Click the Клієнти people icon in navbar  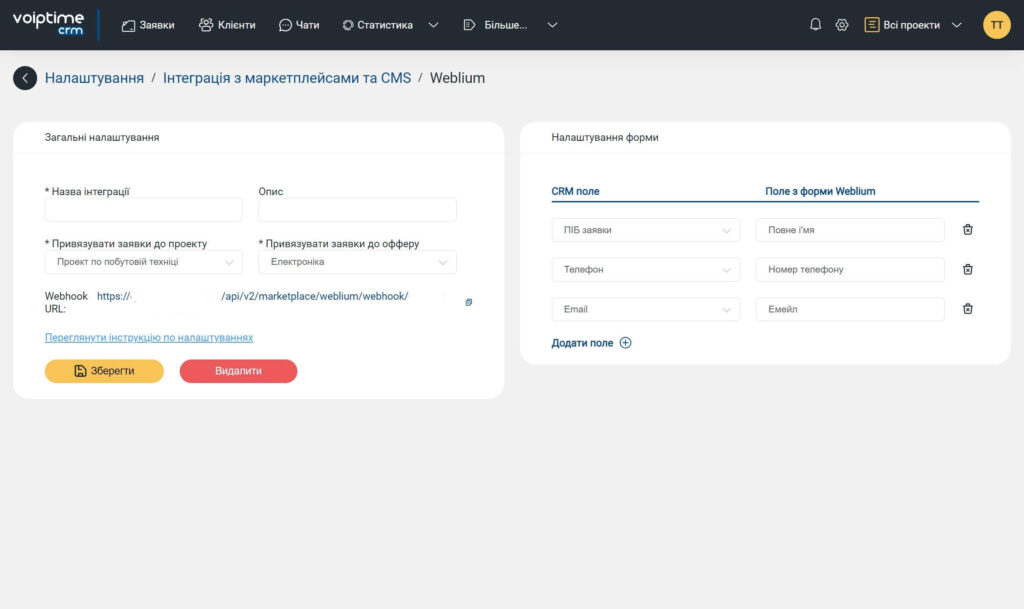pos(206,25)
